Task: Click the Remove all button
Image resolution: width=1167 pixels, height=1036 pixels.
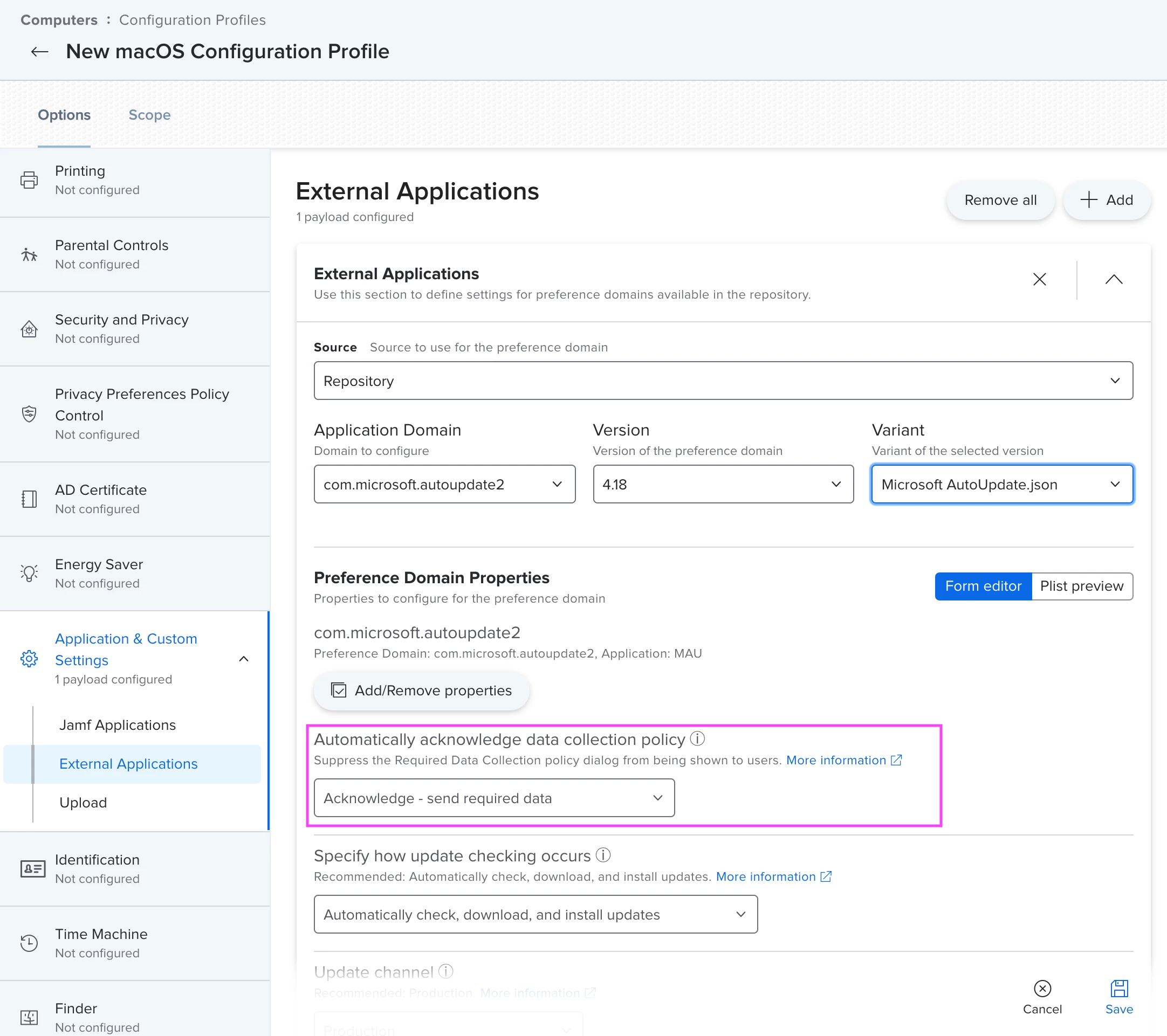Action: coord(1000,200)
